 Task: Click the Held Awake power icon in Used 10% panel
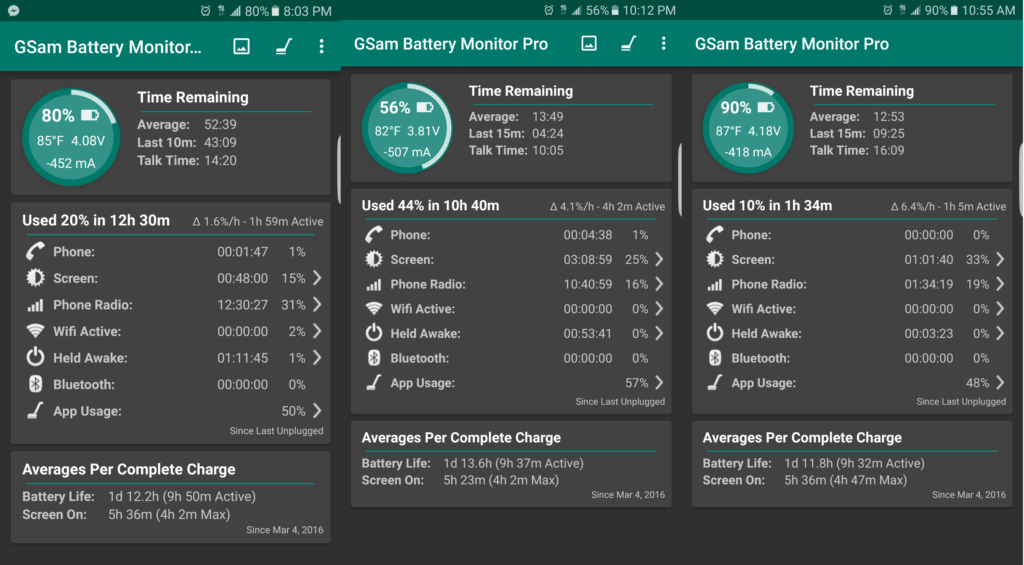tap(714, 333)
